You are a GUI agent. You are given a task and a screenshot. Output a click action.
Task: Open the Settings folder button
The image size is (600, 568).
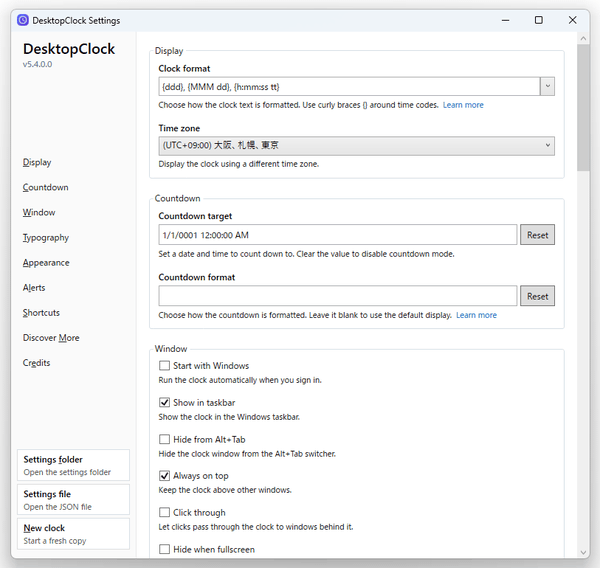73,465
